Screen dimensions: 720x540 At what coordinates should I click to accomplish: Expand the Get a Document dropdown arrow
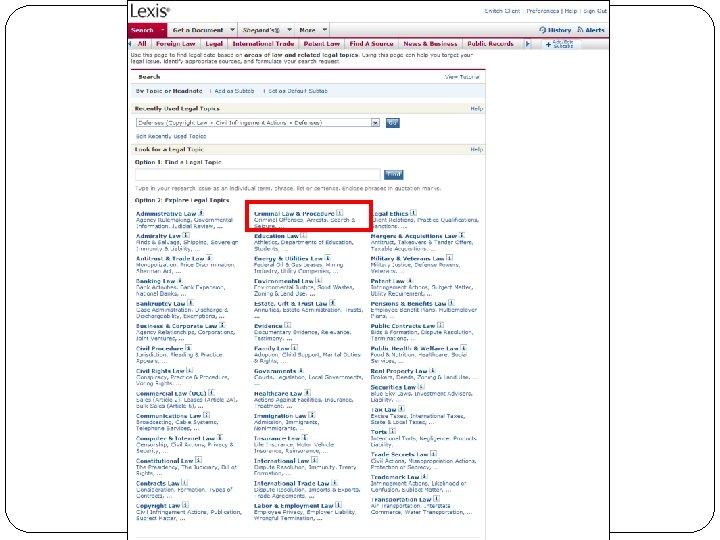click(x=232, y=30)
